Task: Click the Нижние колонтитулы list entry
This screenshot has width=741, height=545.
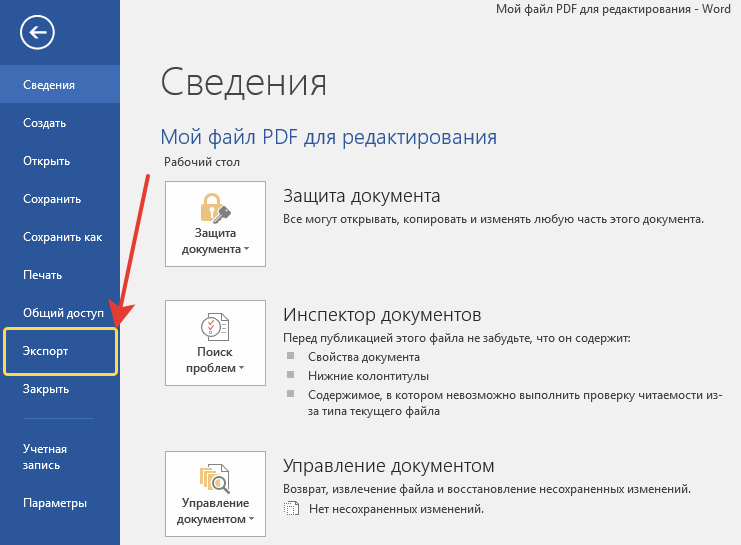Action: (368, 376)
